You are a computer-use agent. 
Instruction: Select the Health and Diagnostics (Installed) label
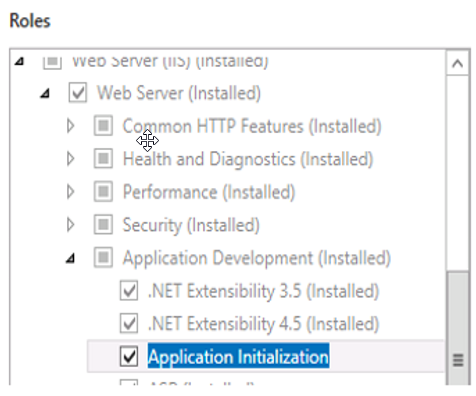pos(248,159)
